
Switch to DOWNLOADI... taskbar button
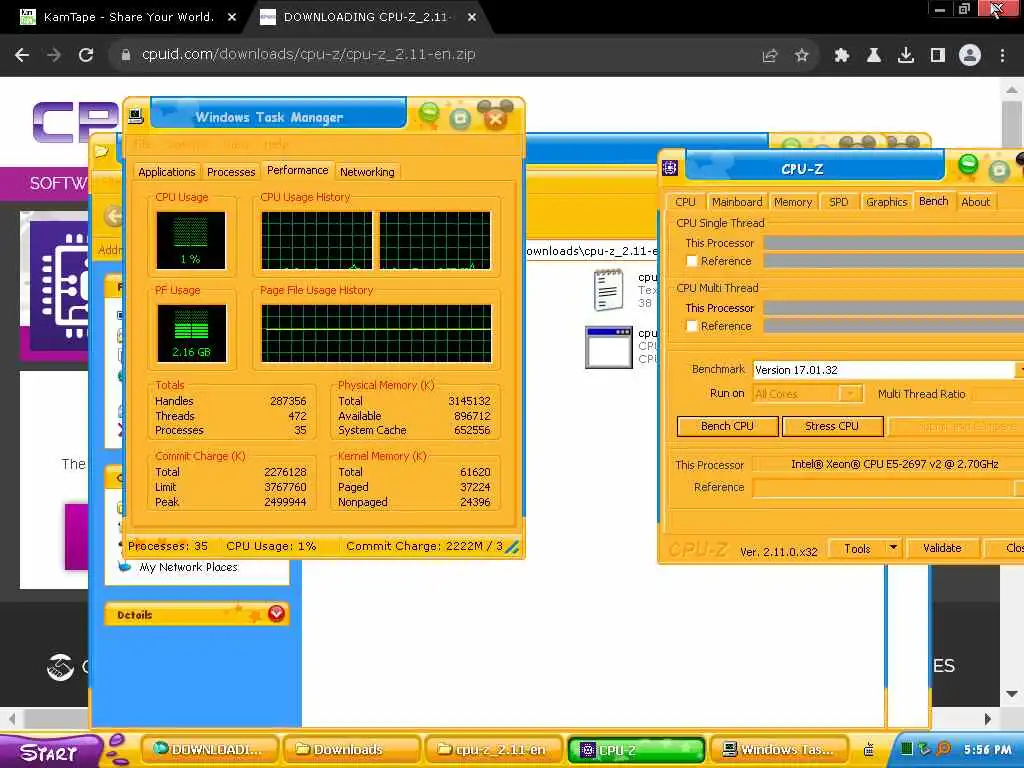click(208, 750)
